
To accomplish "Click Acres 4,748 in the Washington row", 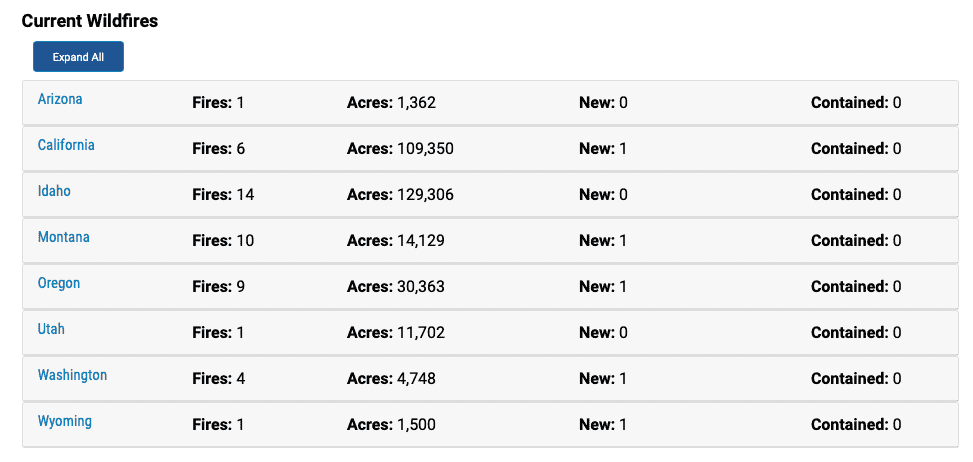I will 392,378.
